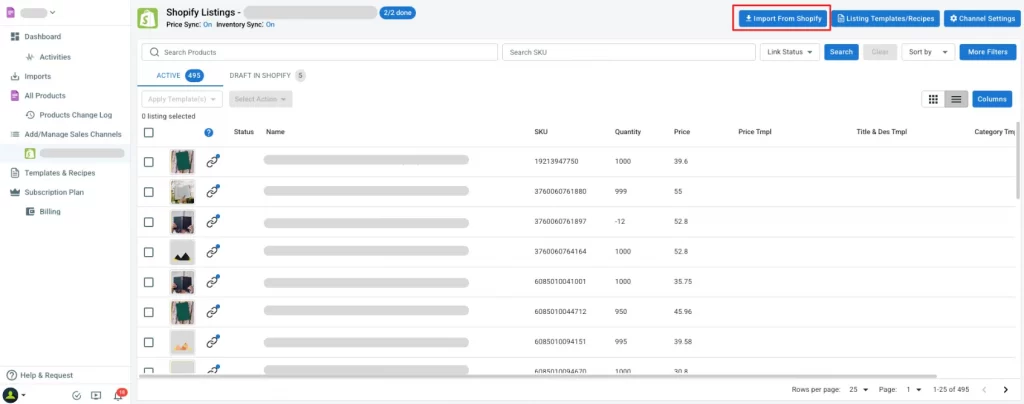Viewport: 1024px width, 404px height.
Task: Click the thumbnail of the row with SKU 3760060761880
Action: (x=182, y=192)
